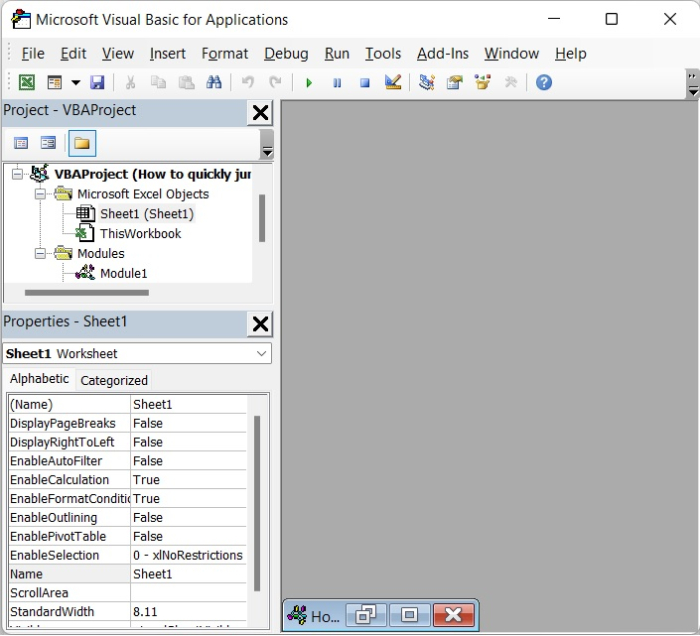Open the File menu
700x636 pixels.
tap(33, 54)
